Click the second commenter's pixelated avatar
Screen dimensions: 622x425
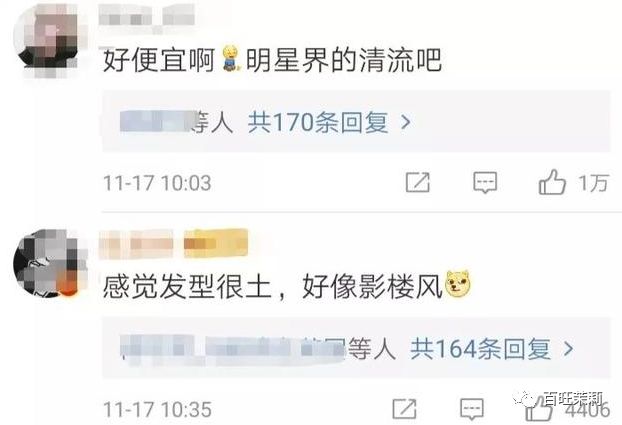pos(50,264)
